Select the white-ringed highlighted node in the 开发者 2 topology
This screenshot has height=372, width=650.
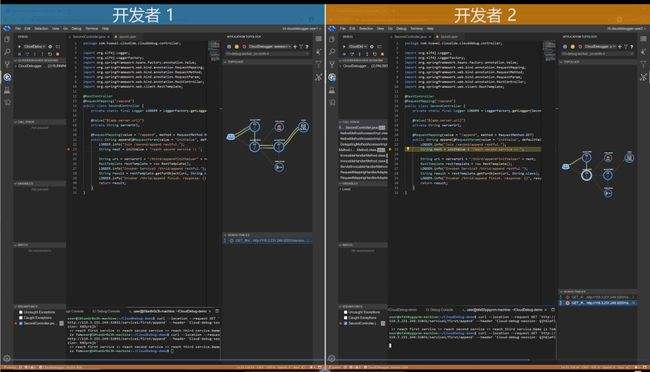click(586, 175)
